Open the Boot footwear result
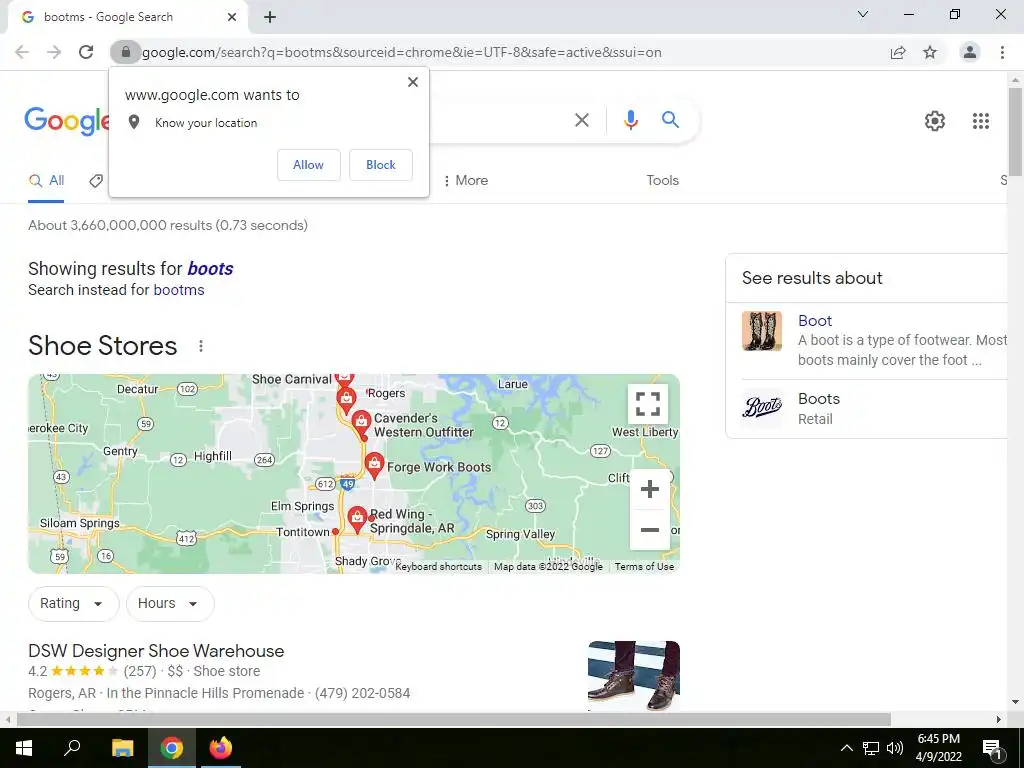This screenshot has height=768, width=1024. tap(814, 321)
